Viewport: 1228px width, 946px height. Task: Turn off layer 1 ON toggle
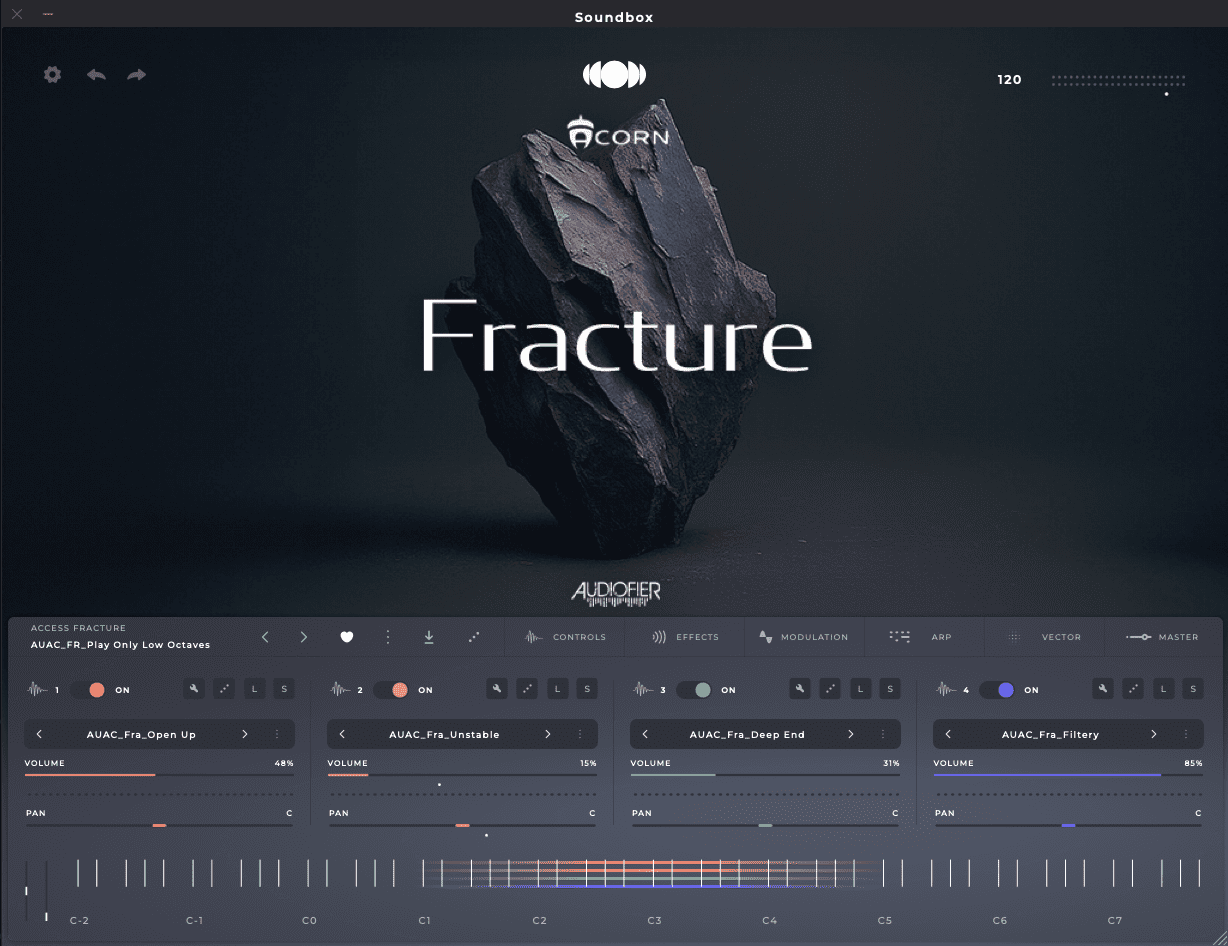click(x=89, y=690)
